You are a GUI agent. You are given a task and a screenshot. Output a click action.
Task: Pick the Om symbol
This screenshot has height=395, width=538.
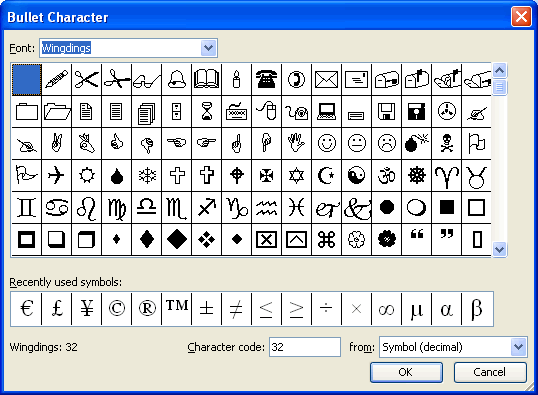point(387,175)
